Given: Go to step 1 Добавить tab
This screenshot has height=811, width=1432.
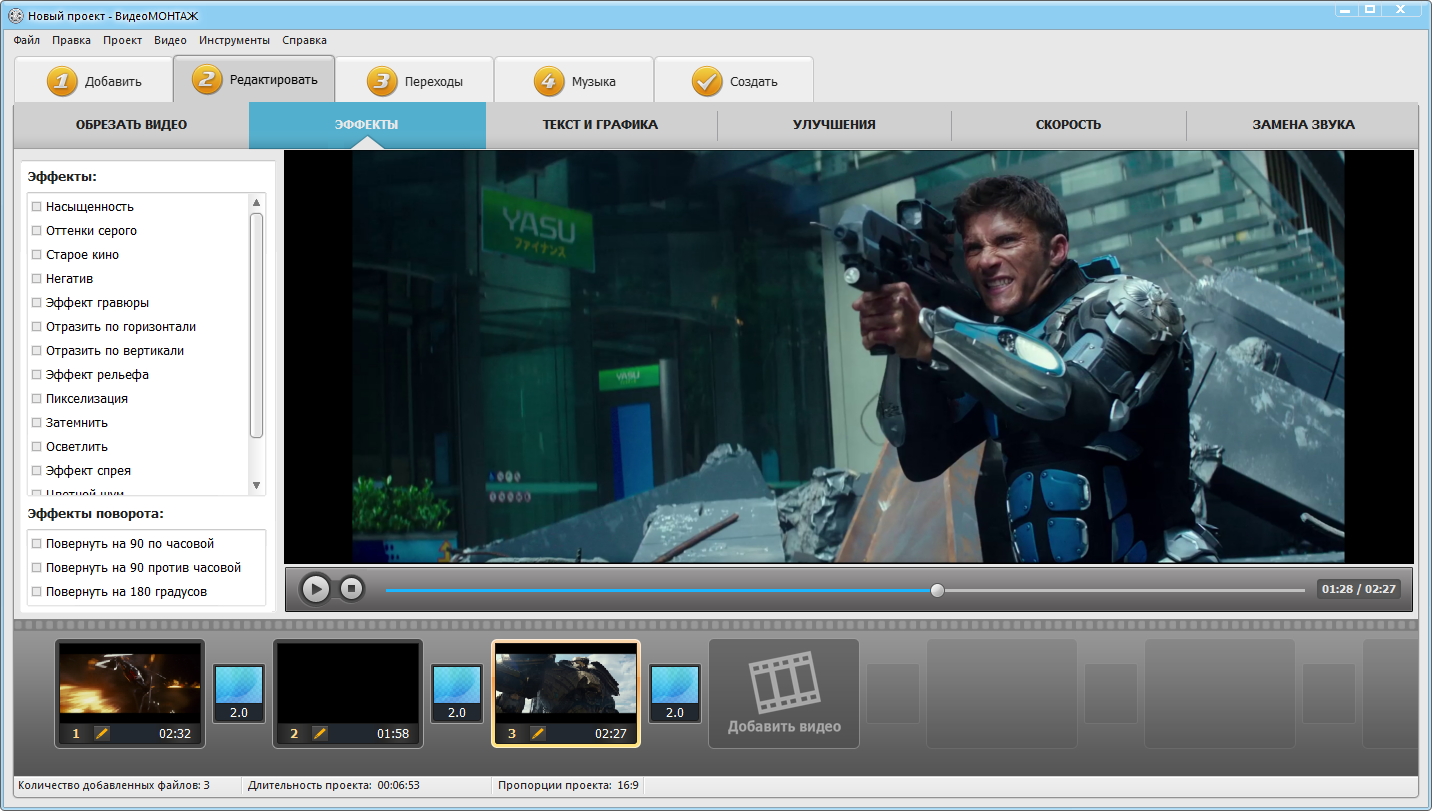Looking at the screenshot, I should point(93,81).
